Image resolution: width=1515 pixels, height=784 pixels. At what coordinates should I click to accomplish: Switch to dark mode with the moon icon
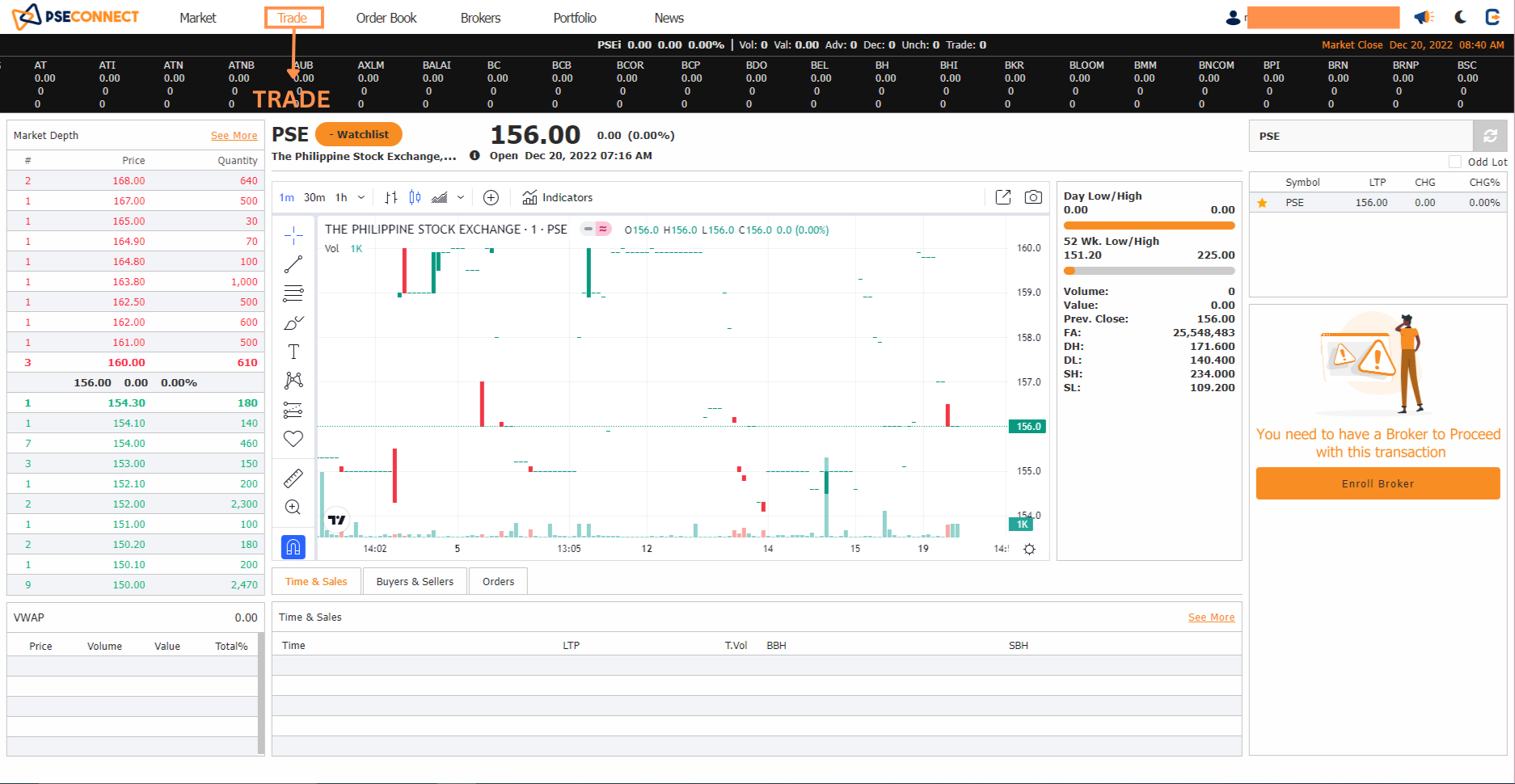tap(1460, 16)
